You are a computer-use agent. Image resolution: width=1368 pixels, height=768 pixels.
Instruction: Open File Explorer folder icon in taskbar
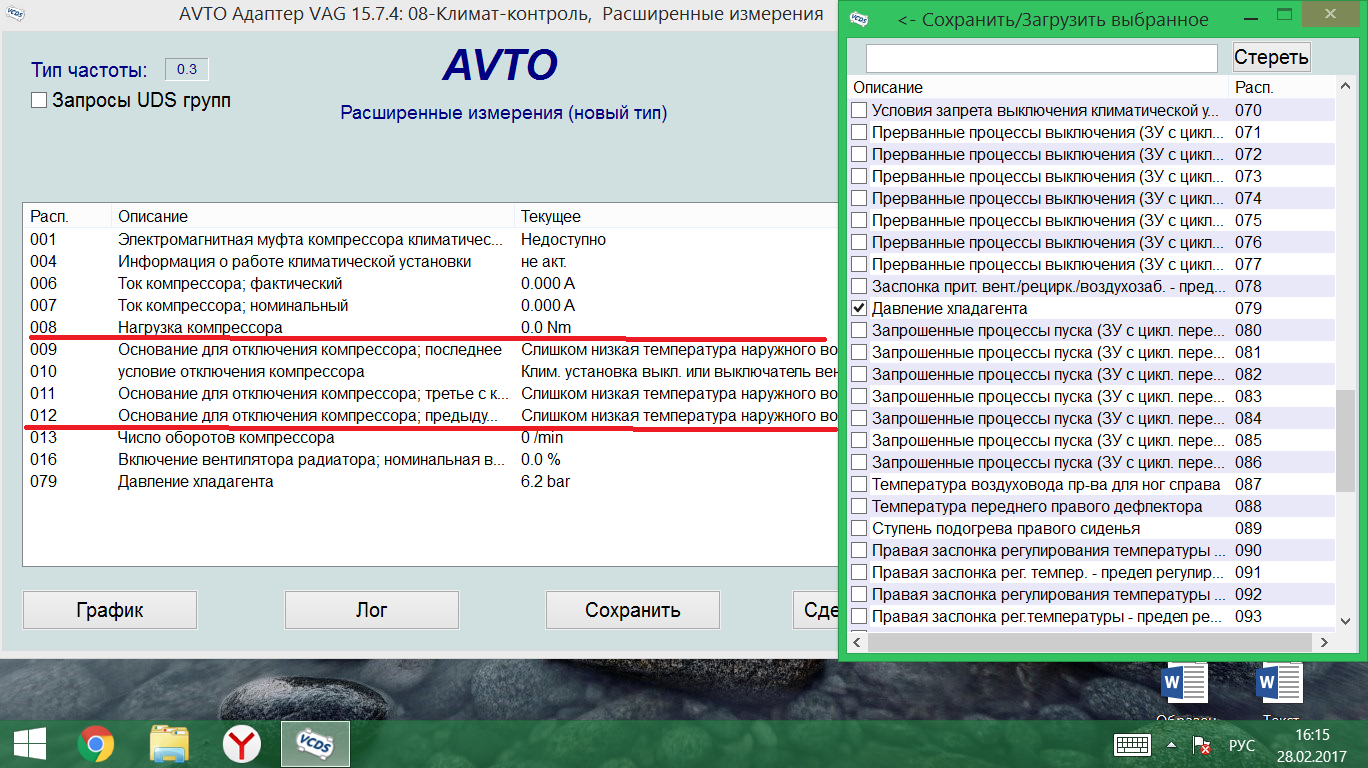click(x=169, y=744)
